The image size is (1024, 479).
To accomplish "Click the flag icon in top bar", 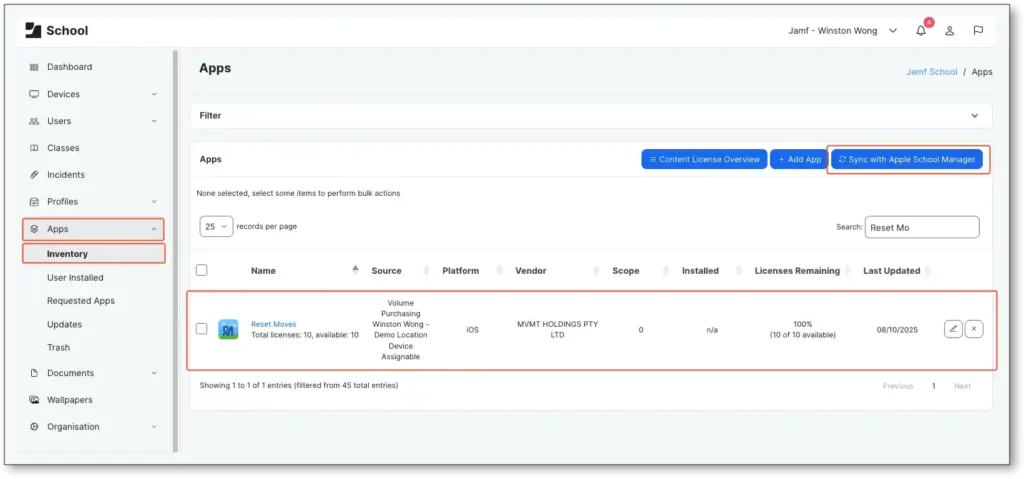I will click(978, 31).
